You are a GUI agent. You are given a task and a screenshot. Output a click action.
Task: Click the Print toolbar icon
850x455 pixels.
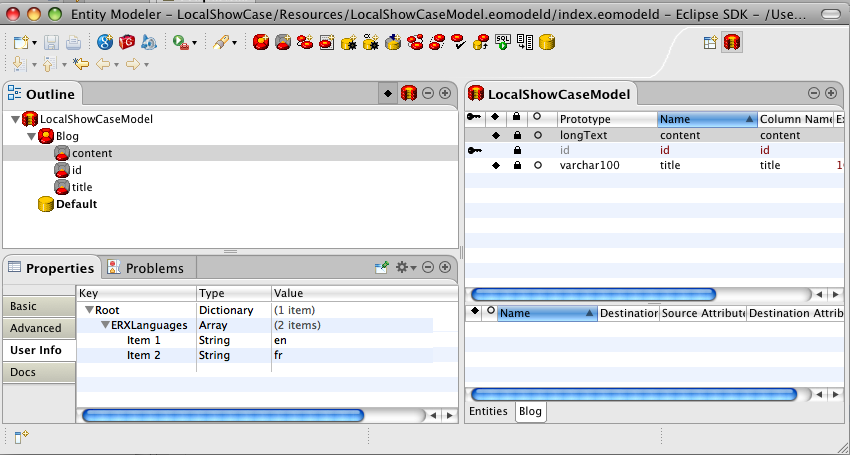pyautogui.click(x=73, y=42)
